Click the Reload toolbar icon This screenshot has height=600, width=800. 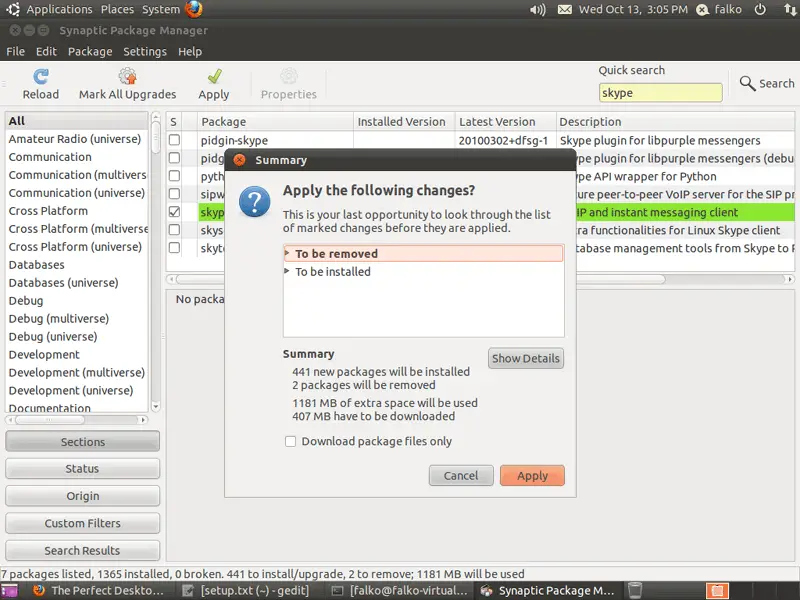pos(41,77)
